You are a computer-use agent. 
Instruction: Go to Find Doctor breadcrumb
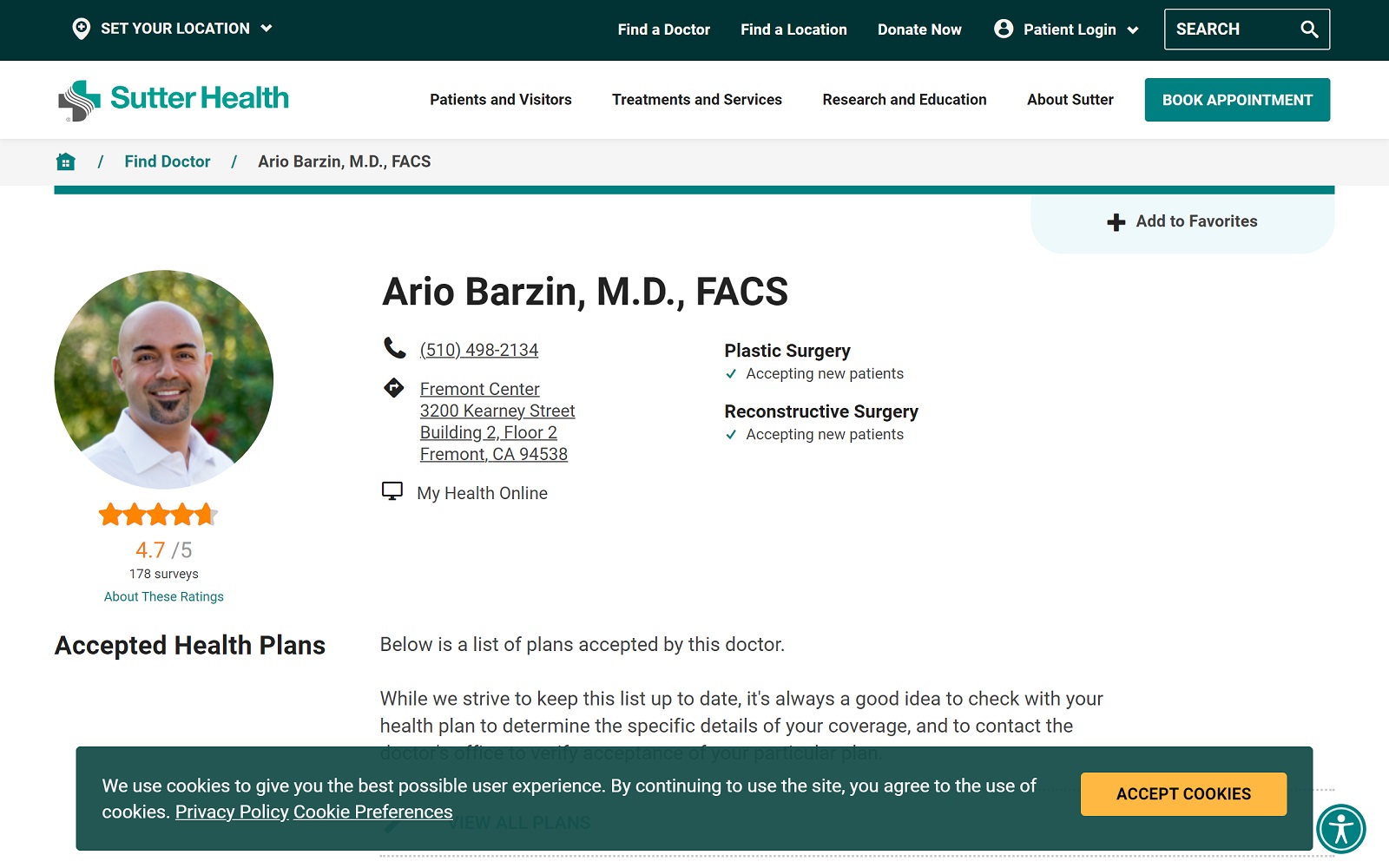[168, 161]
